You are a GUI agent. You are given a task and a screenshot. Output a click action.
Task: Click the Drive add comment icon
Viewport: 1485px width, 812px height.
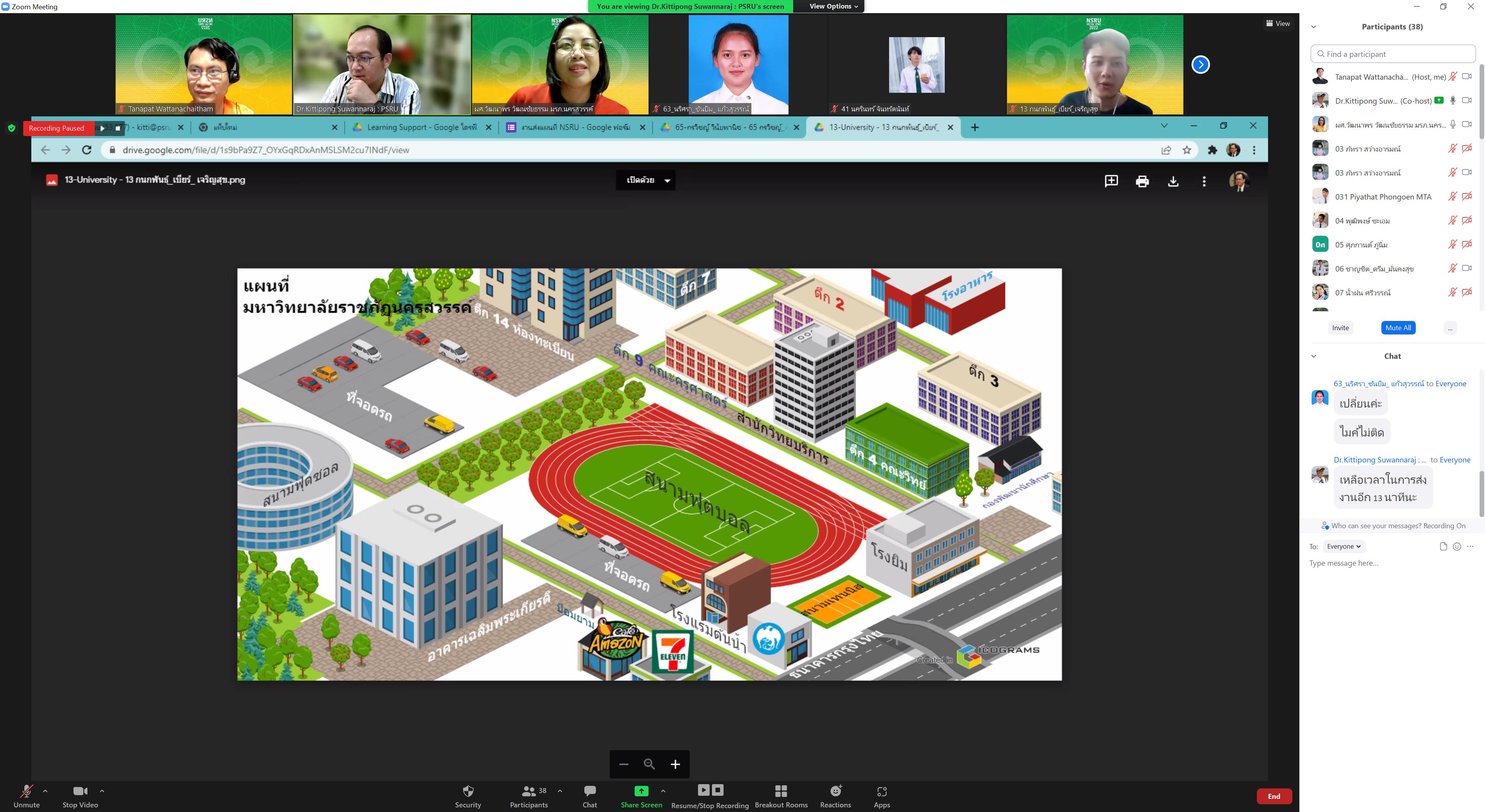pyautogui.click(x=1111, y=181)
